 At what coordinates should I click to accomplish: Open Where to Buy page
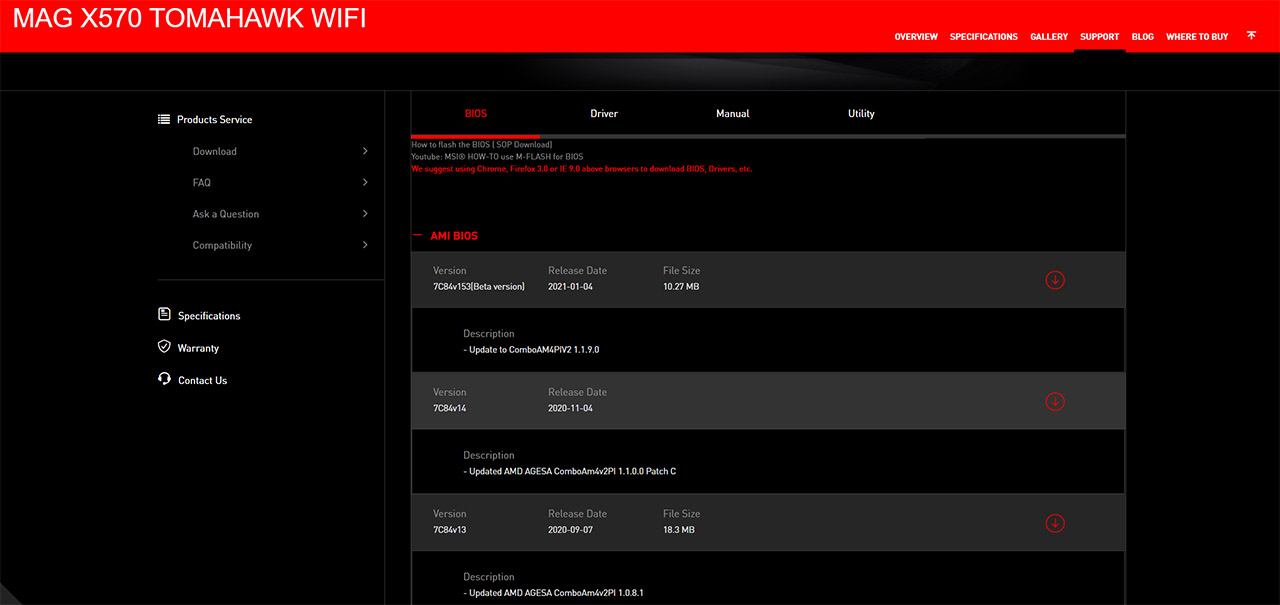1197,37
